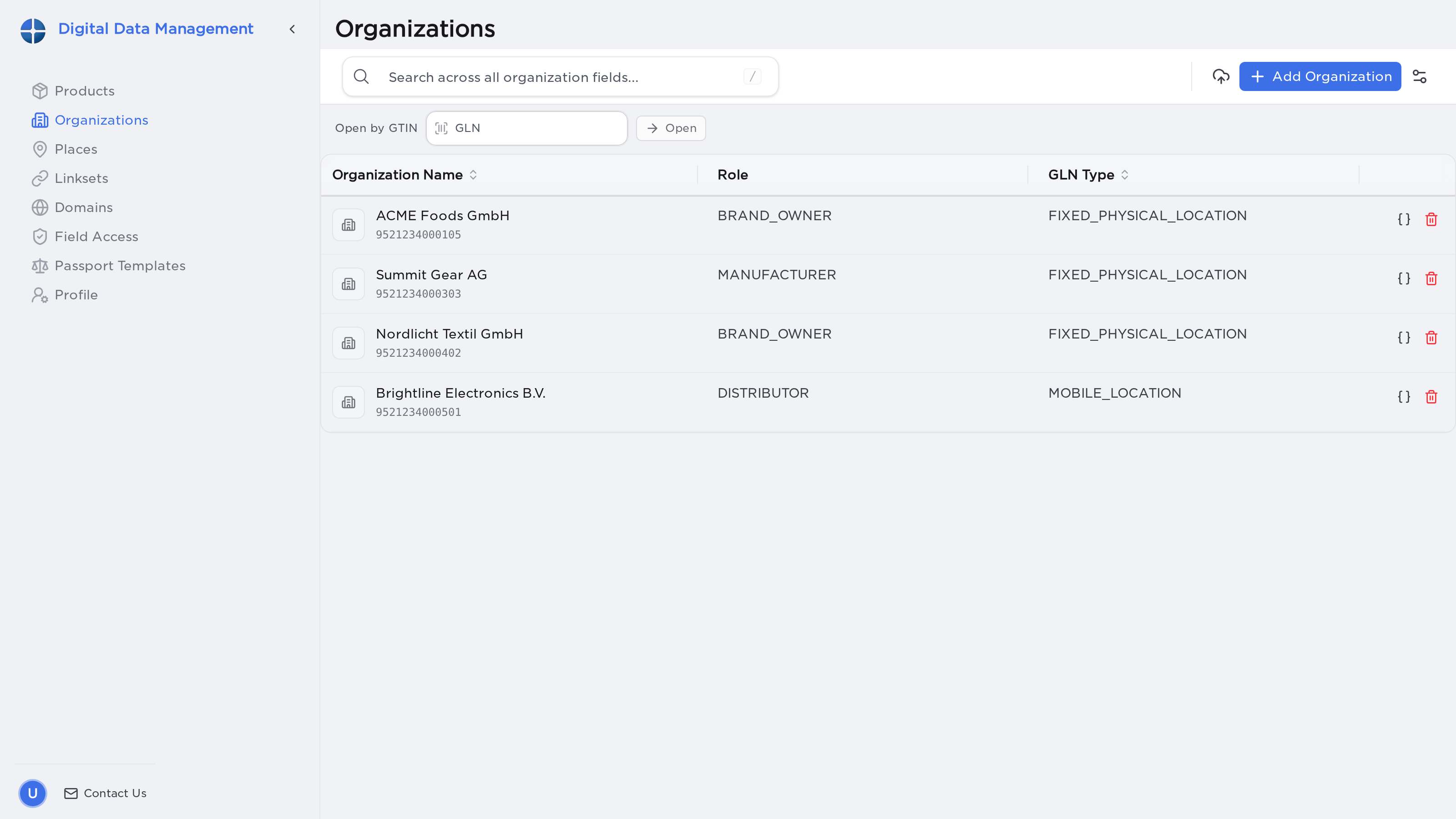This screenshot has height=819, width=1456.
Task: Navigate to Domains
Action: point(72,207)
